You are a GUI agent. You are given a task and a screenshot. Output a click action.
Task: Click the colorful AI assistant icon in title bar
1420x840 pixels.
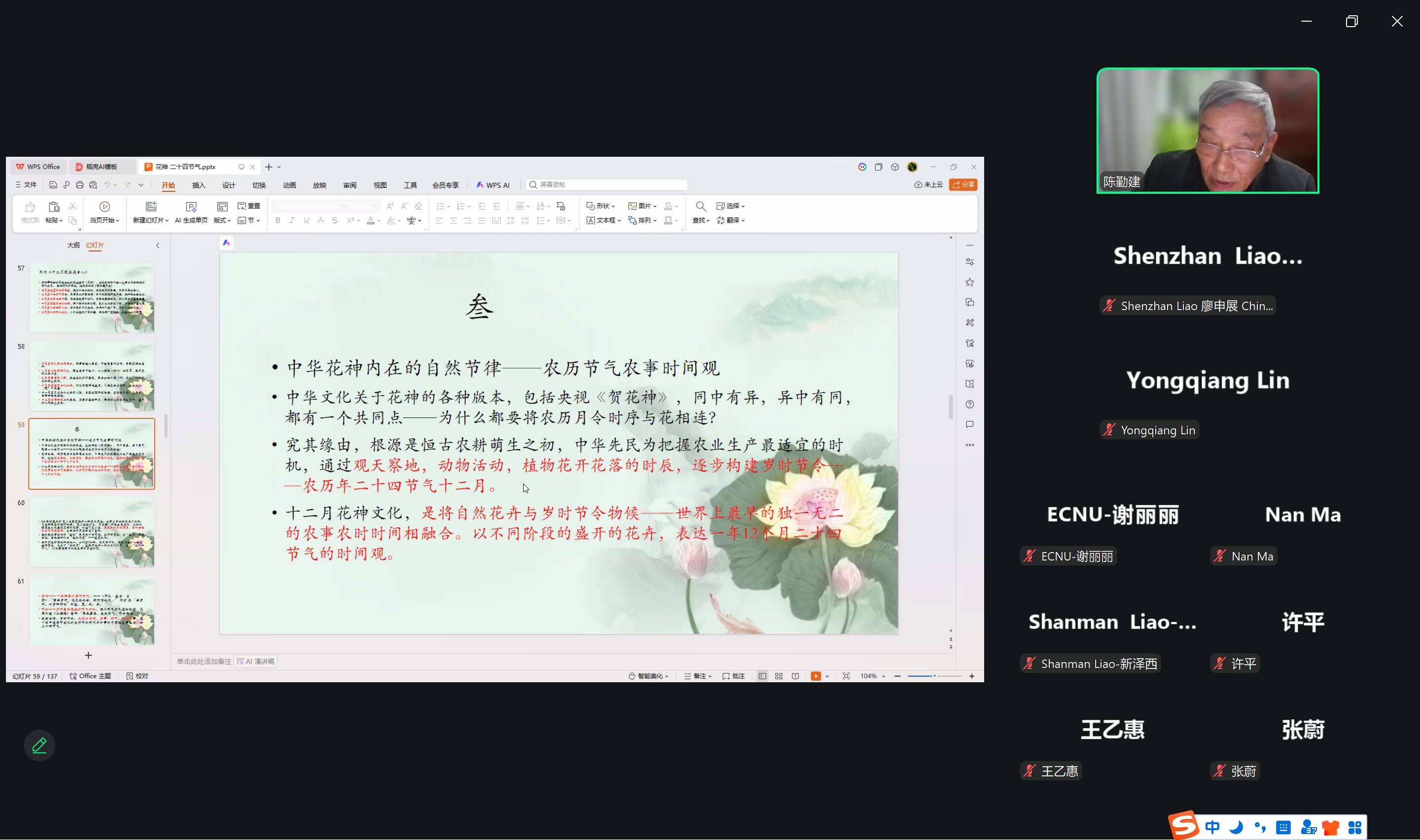[862, 167]
